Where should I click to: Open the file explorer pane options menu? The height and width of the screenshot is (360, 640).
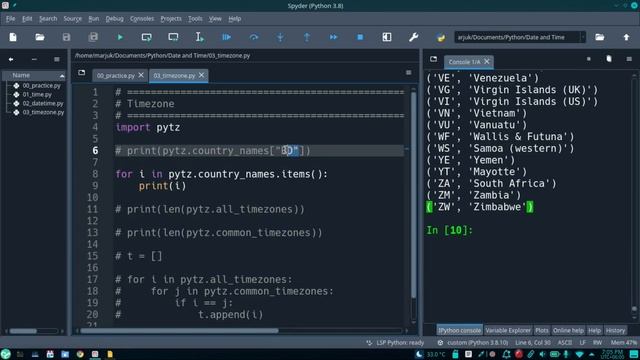click(57, 60)
